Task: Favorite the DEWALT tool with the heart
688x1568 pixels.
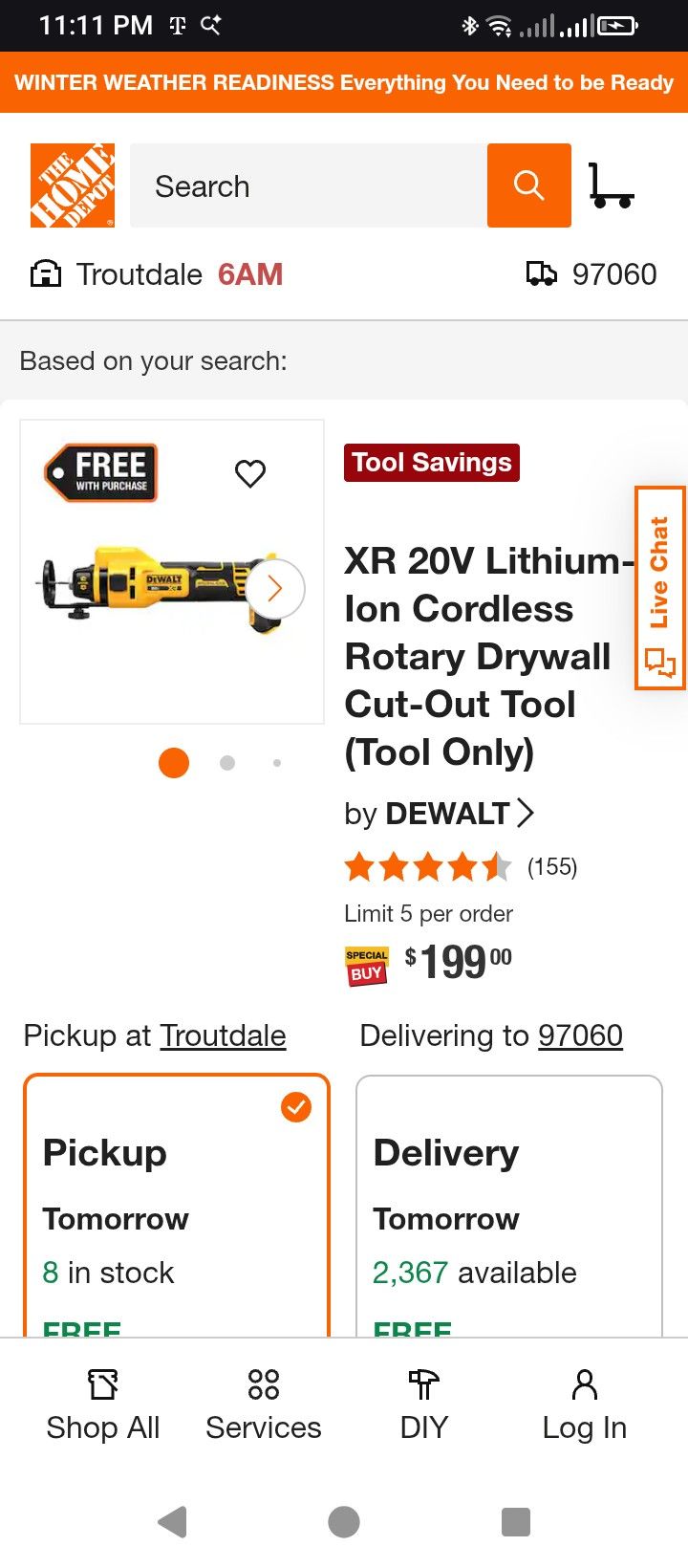Action: tap(250, 473)
